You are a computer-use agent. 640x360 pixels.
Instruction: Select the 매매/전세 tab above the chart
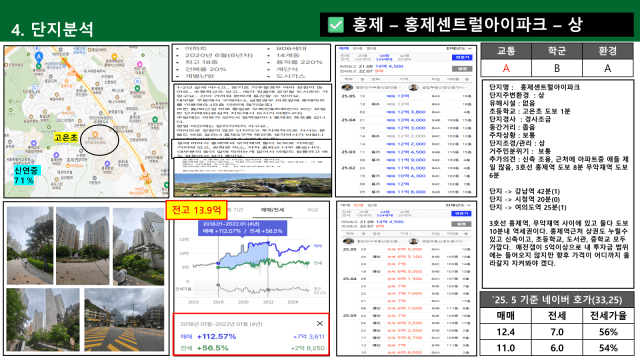click(x=272, y=210)
